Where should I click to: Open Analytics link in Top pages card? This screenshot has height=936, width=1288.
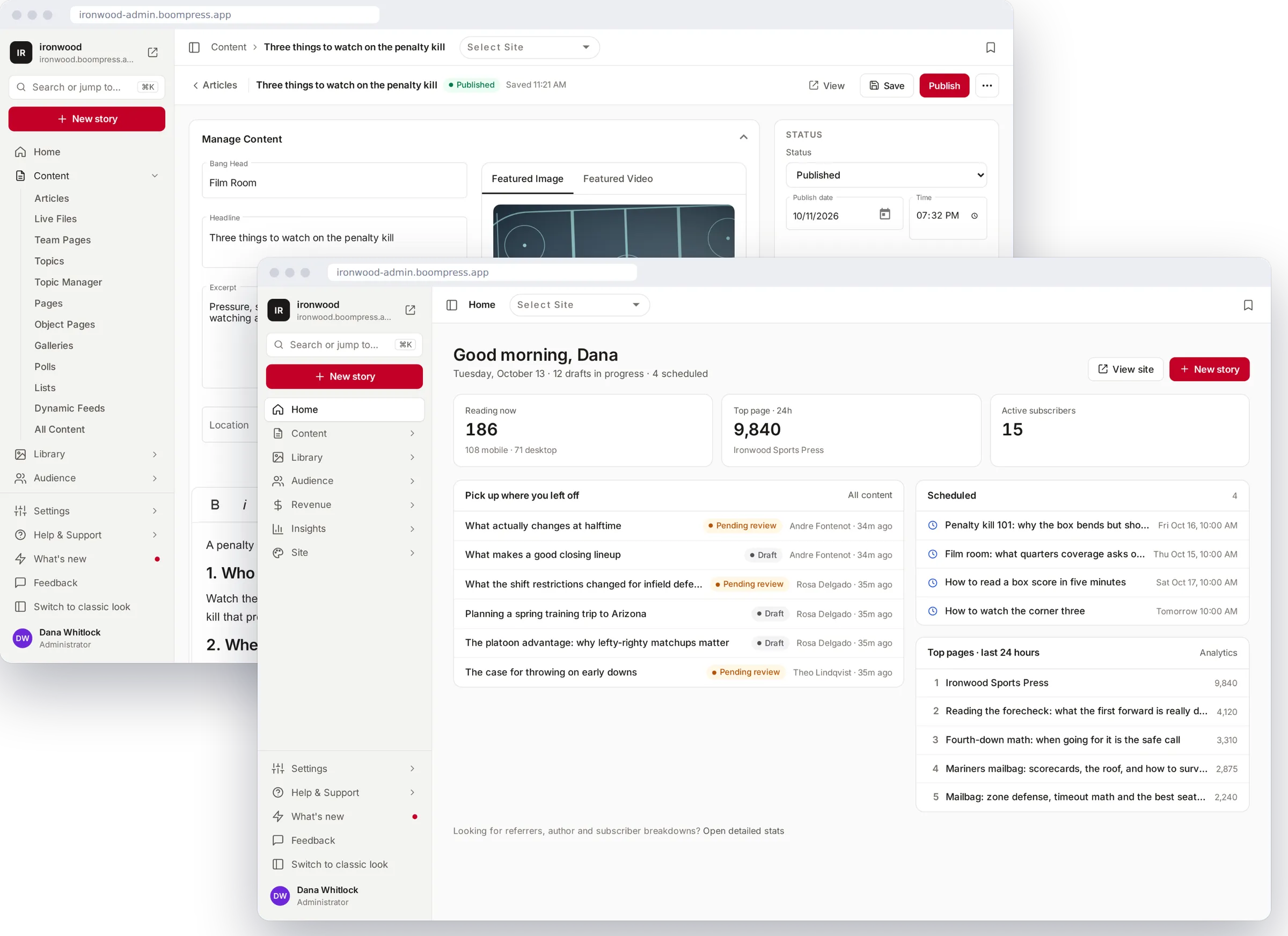[x=1218, y=653]
